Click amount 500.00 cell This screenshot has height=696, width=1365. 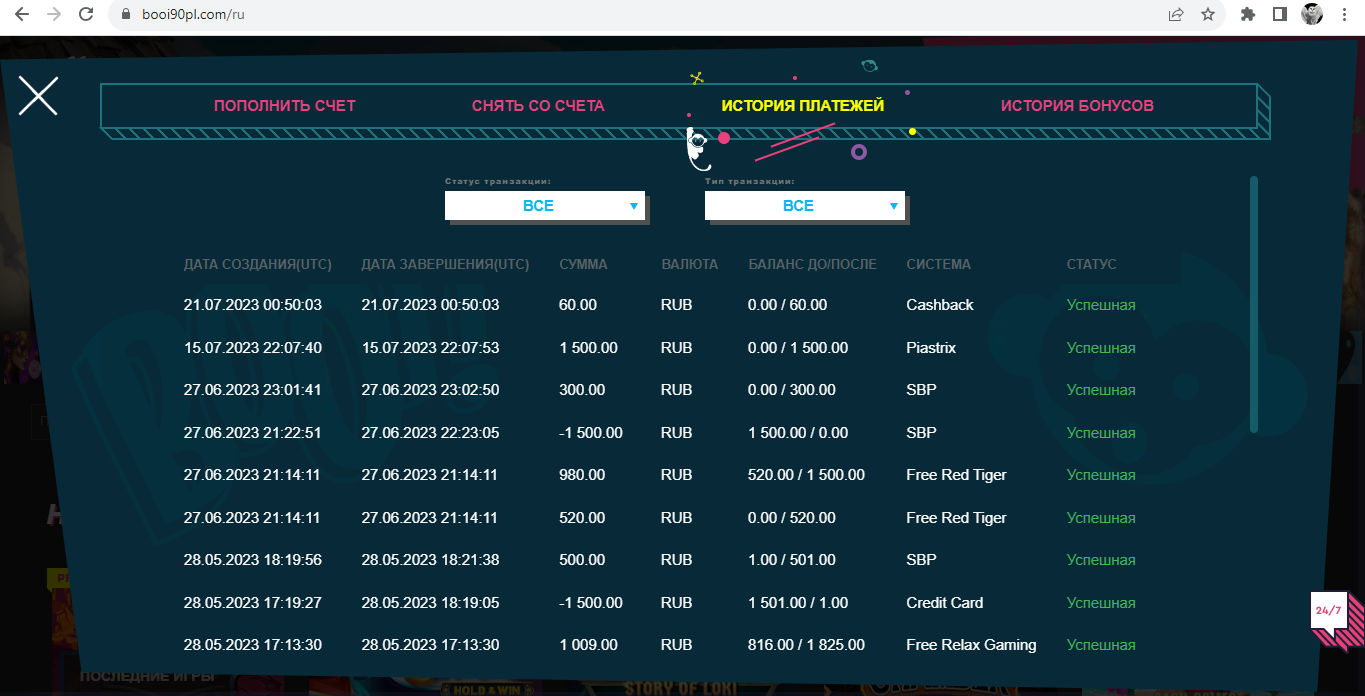(x=582, y=560)
